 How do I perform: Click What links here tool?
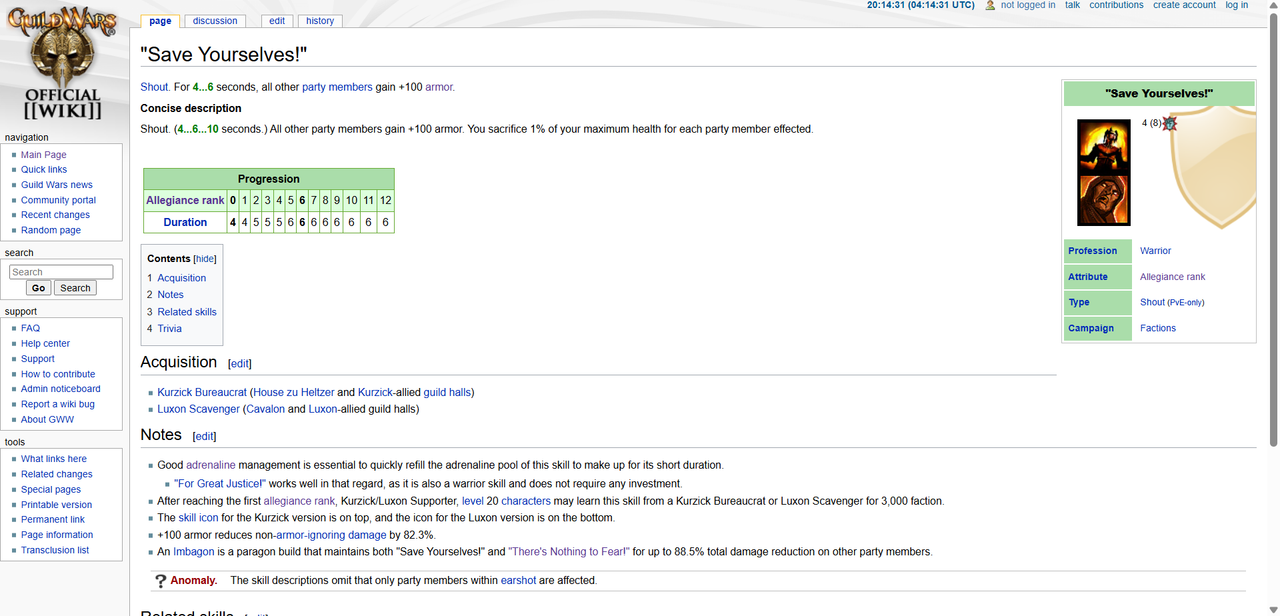54,459
